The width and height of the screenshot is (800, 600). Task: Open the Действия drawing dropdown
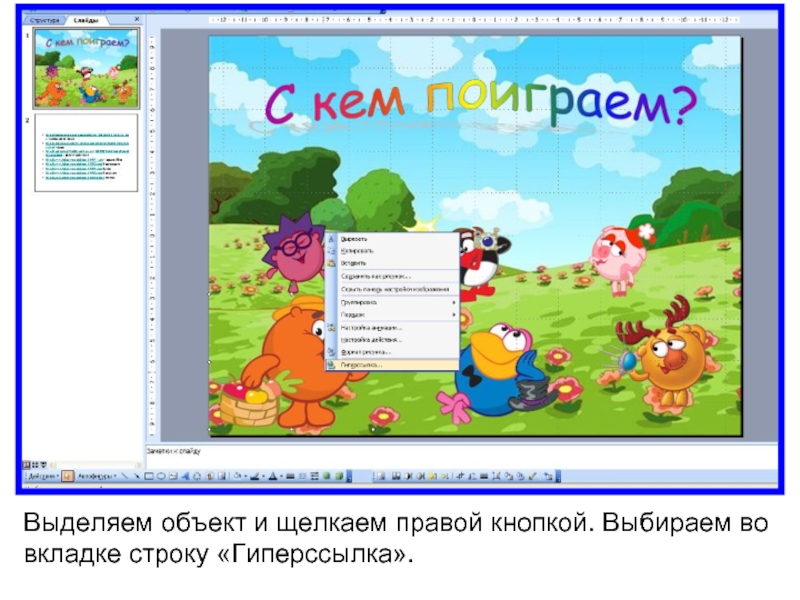pyautogui.click(x=43, y=477)
